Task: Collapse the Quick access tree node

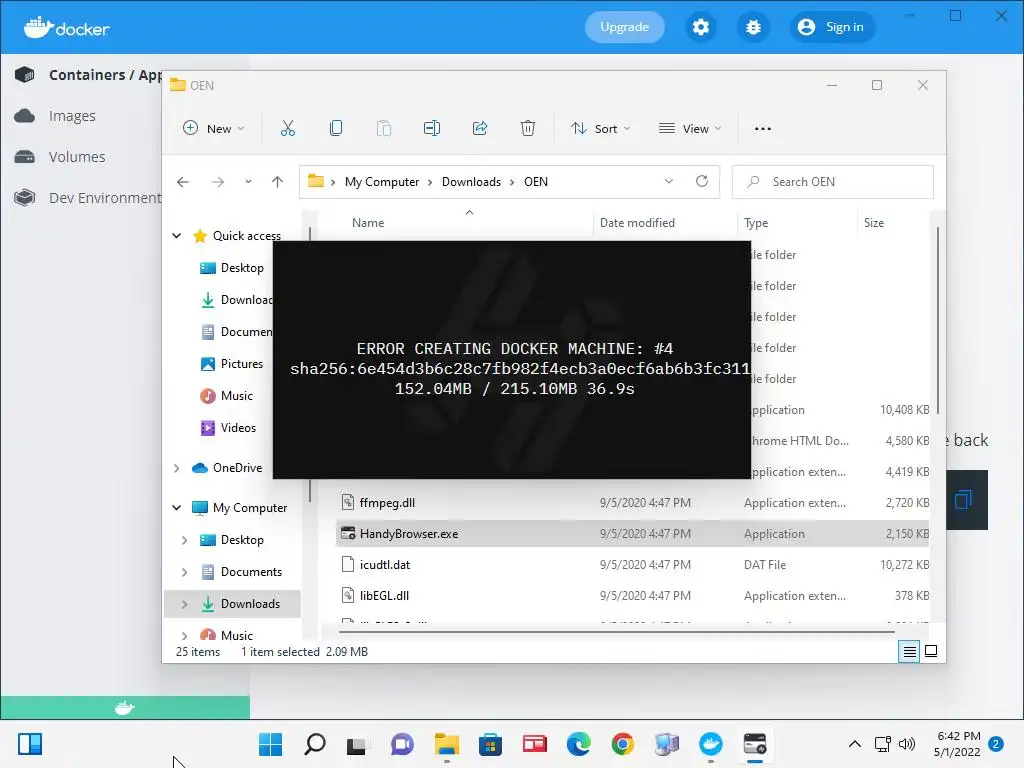Action: point(176,236)
